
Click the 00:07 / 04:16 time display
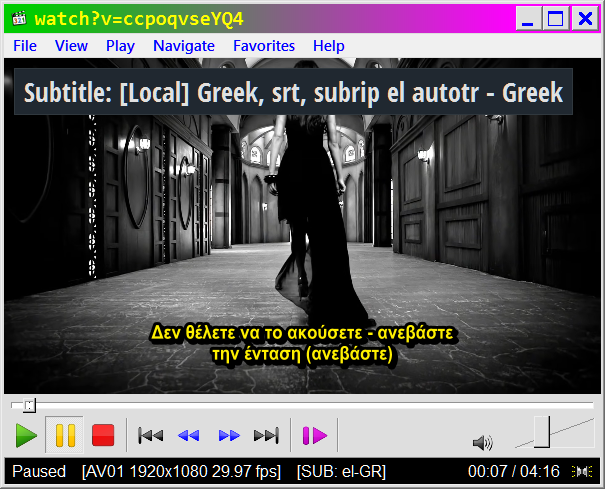[514, 471]
